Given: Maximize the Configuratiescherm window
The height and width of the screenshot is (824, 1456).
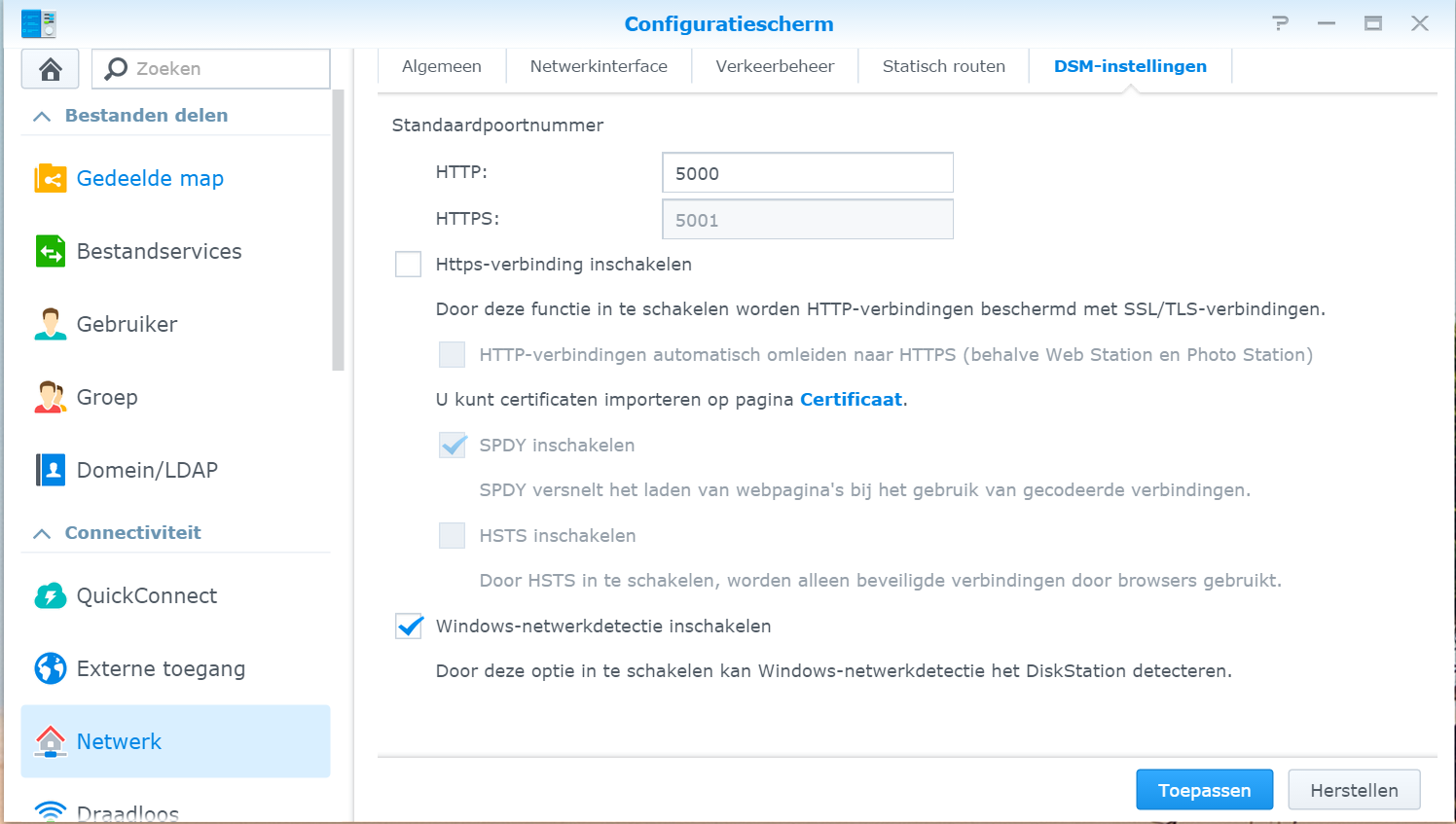Looking at the screenshot, I should point(1372,23).
